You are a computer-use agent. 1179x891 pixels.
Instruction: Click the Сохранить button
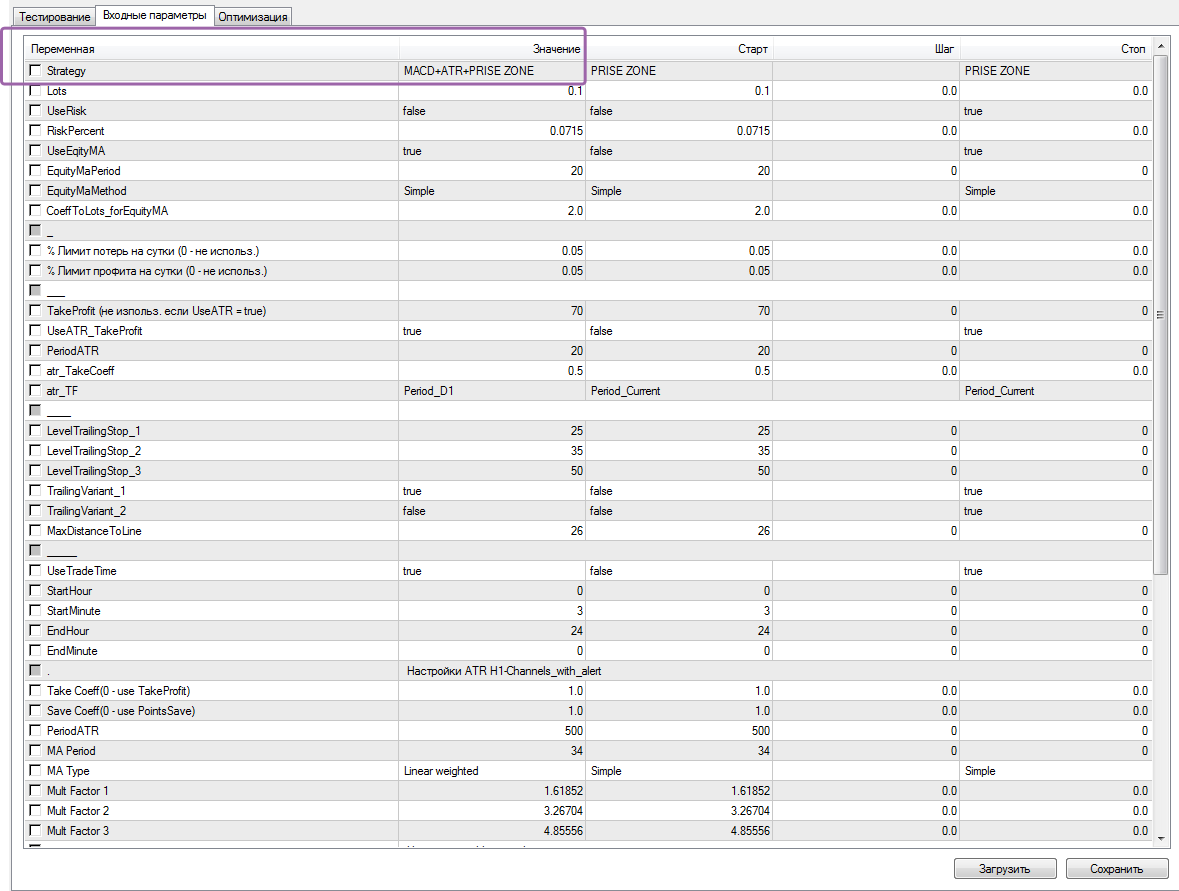click(x=1117, y=868)
